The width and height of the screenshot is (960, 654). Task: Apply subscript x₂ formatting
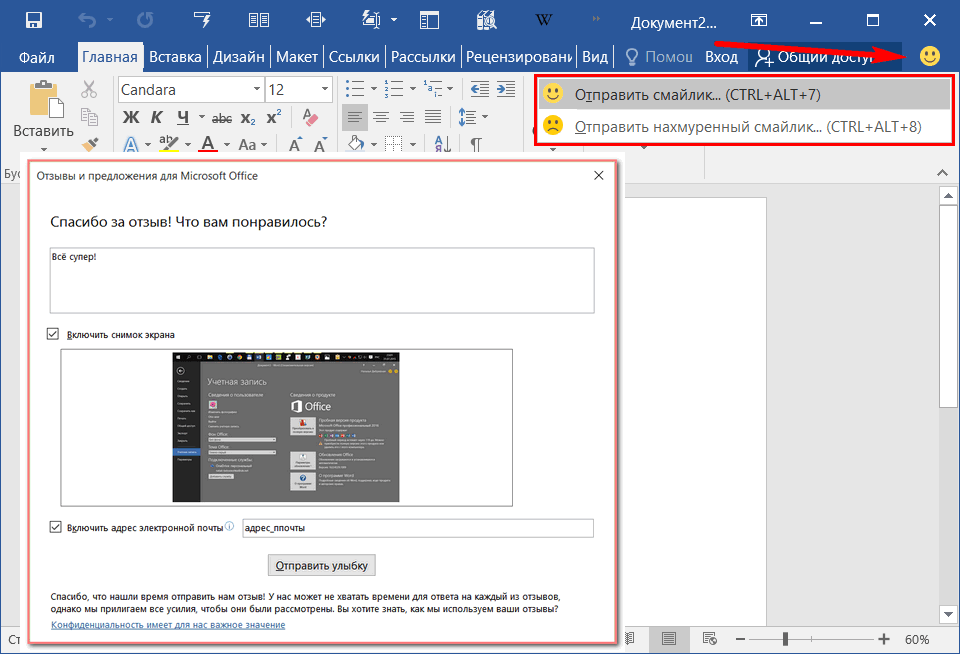click(x=248, y=118)
